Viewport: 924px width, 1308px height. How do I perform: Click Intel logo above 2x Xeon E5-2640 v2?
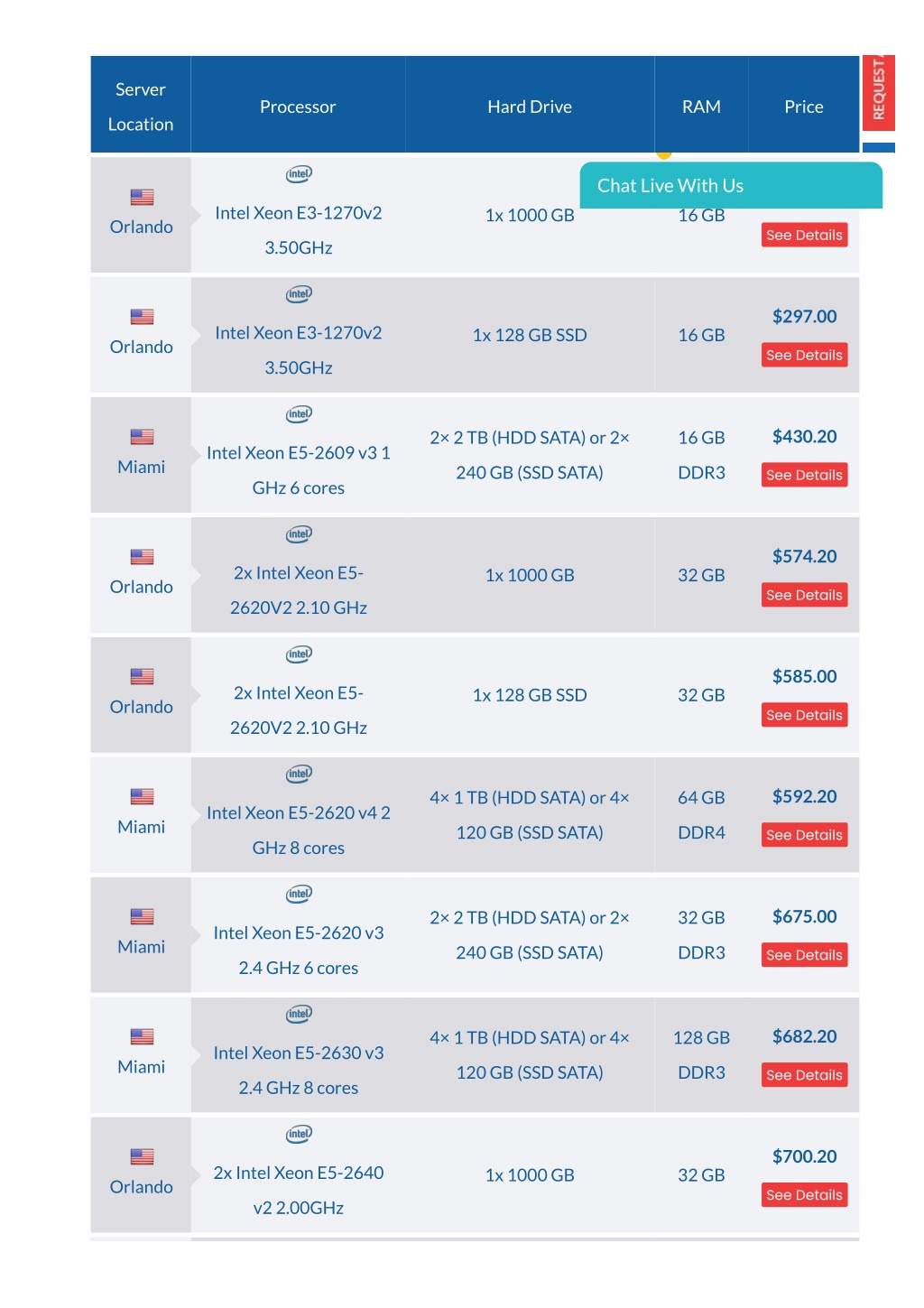point(299,1135)
